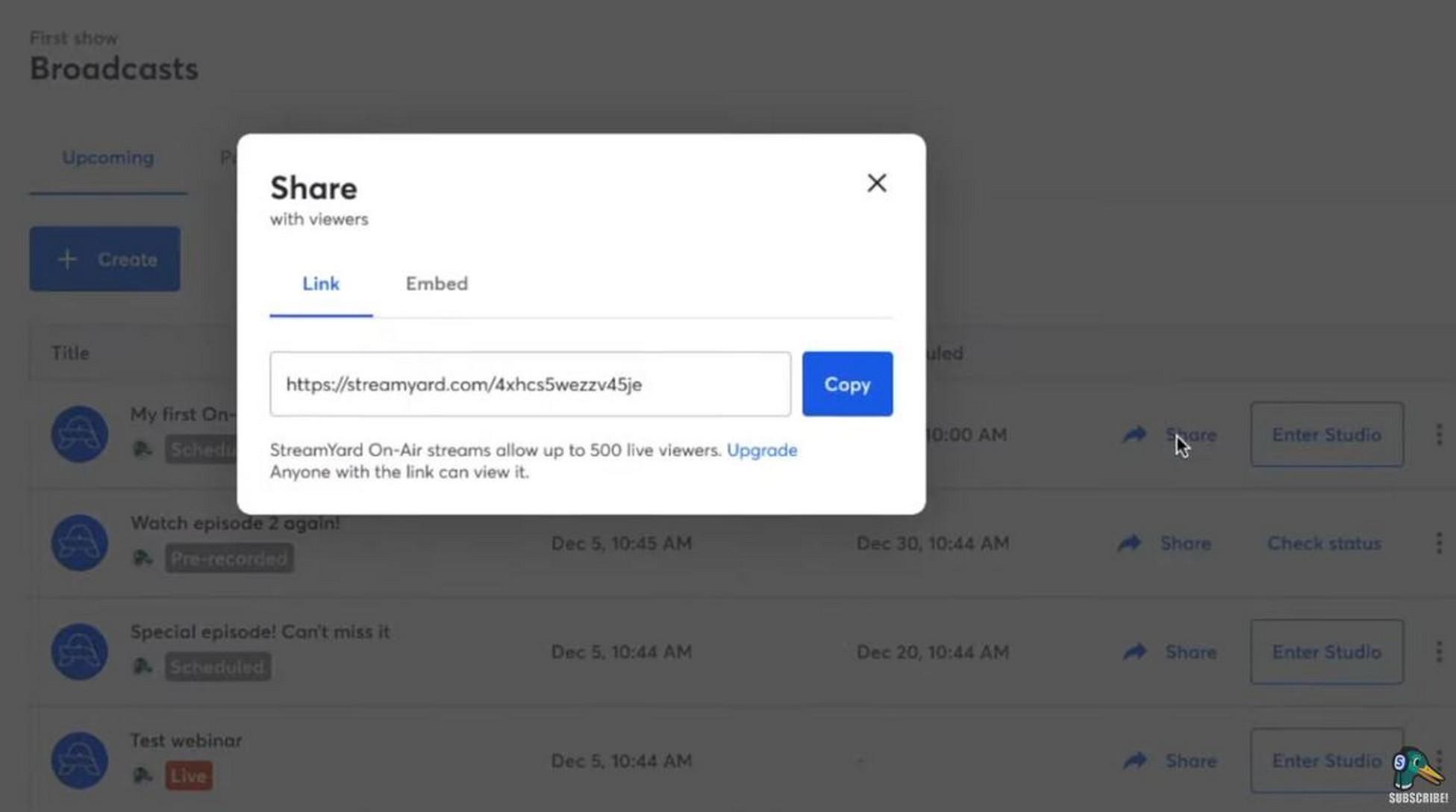
Task: Click On-Air destination icon under Special episode
Action: [x=142, y=666]
